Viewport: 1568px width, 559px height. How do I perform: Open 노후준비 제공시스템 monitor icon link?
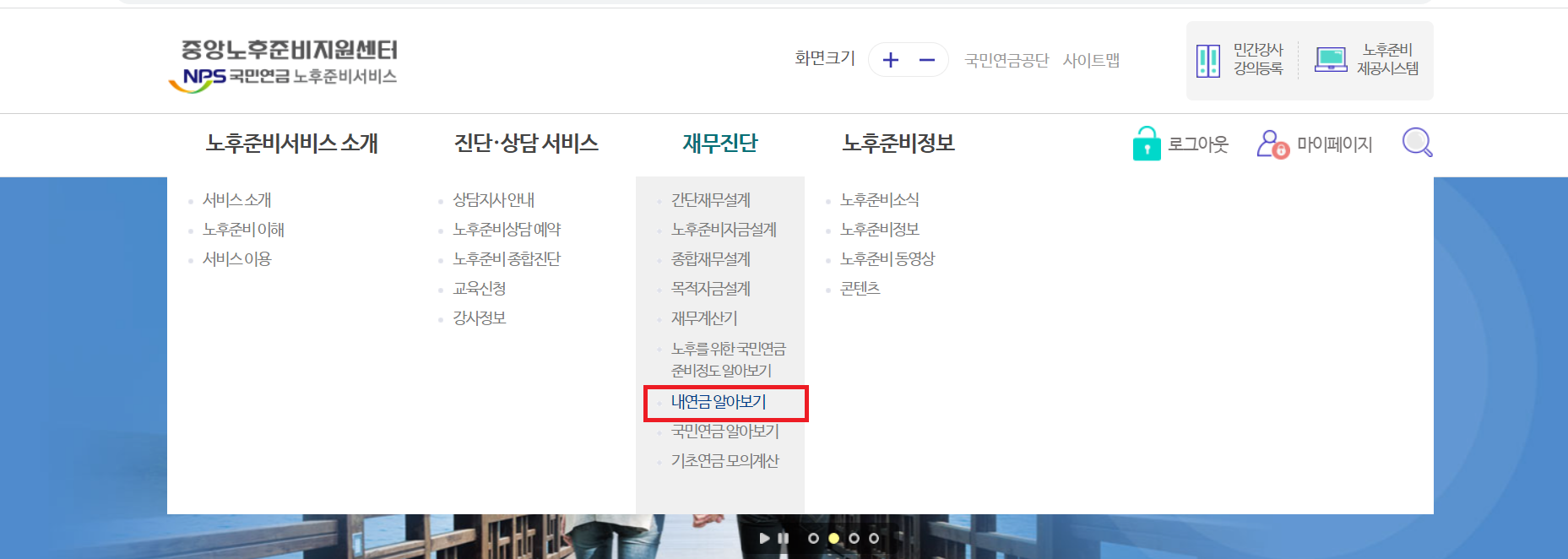(x=1331, y=60)
